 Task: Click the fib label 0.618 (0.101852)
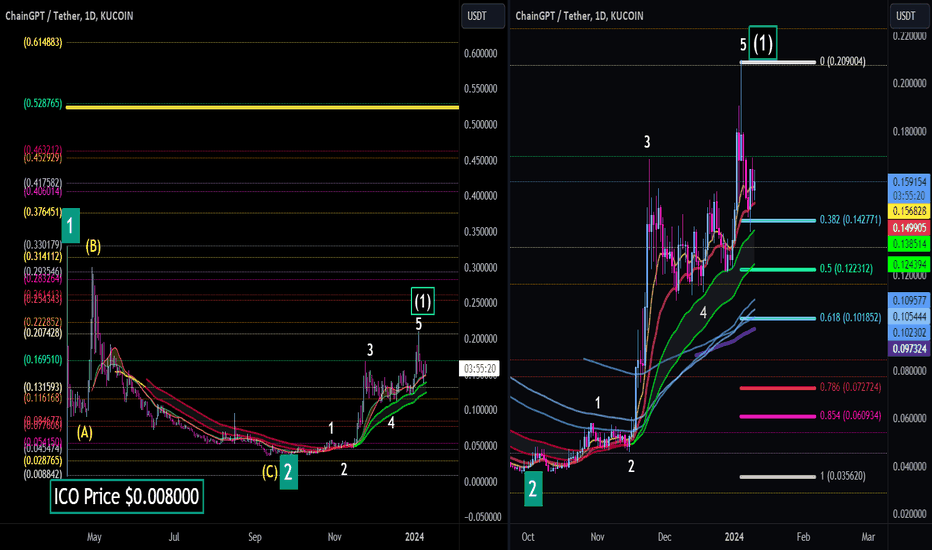tap(851, 318)
